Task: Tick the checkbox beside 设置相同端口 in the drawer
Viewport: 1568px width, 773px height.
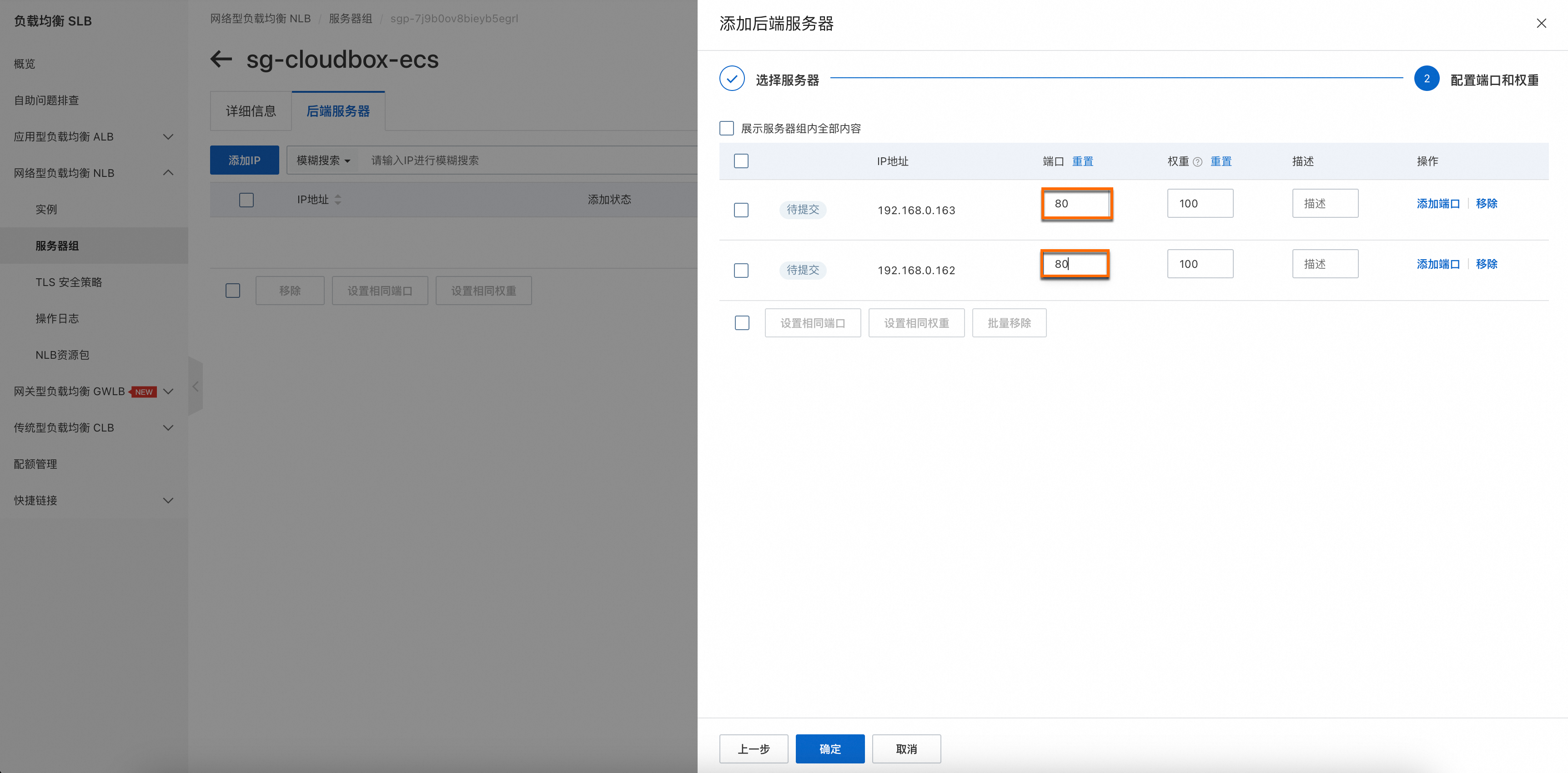Action: pyautogui.click(x=741, y=322)
